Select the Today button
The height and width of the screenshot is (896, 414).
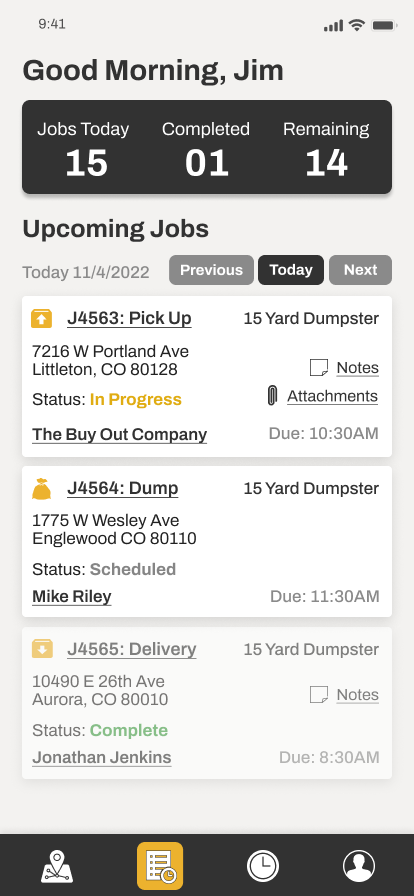pyautogui.click(x=291, y=270)
